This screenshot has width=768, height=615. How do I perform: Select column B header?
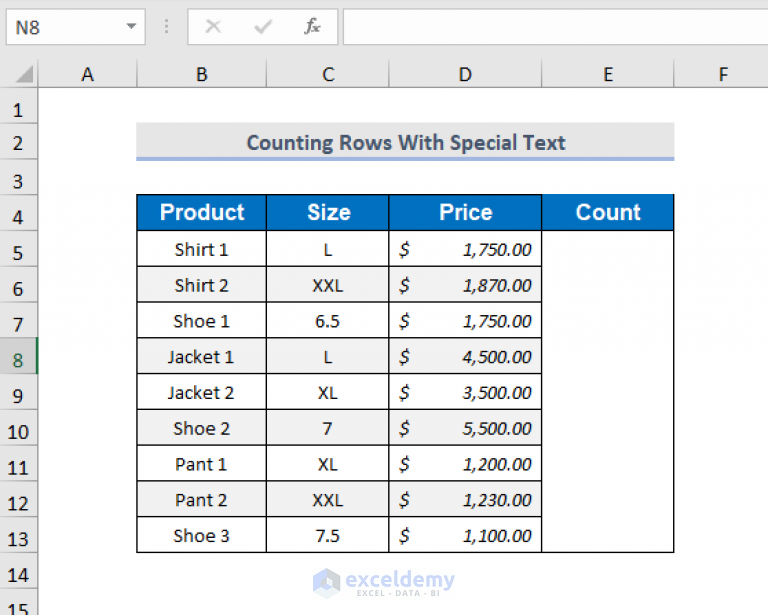[x=201, y=74]
